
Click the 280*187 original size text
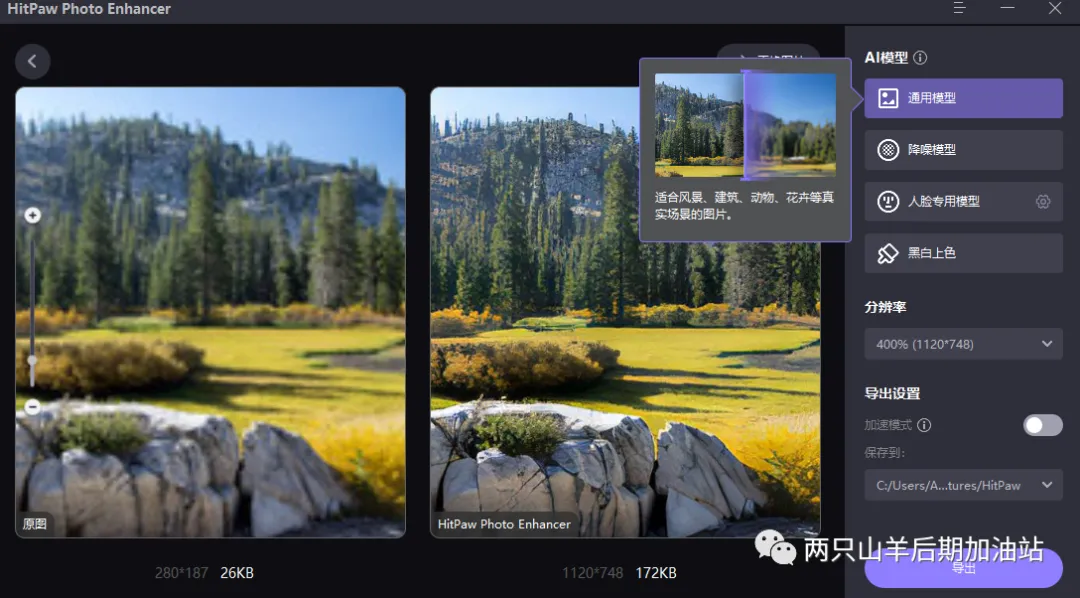click(181, 573)
